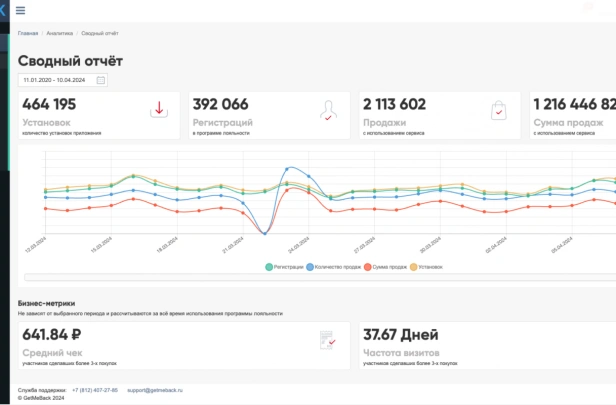
Task: Toggle Регистрации series in chart legend
Action: click(x=284, y=267)
